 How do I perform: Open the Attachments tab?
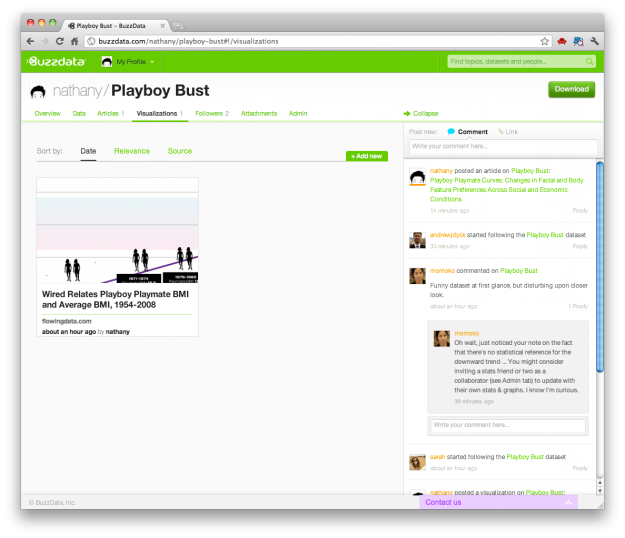259,114
